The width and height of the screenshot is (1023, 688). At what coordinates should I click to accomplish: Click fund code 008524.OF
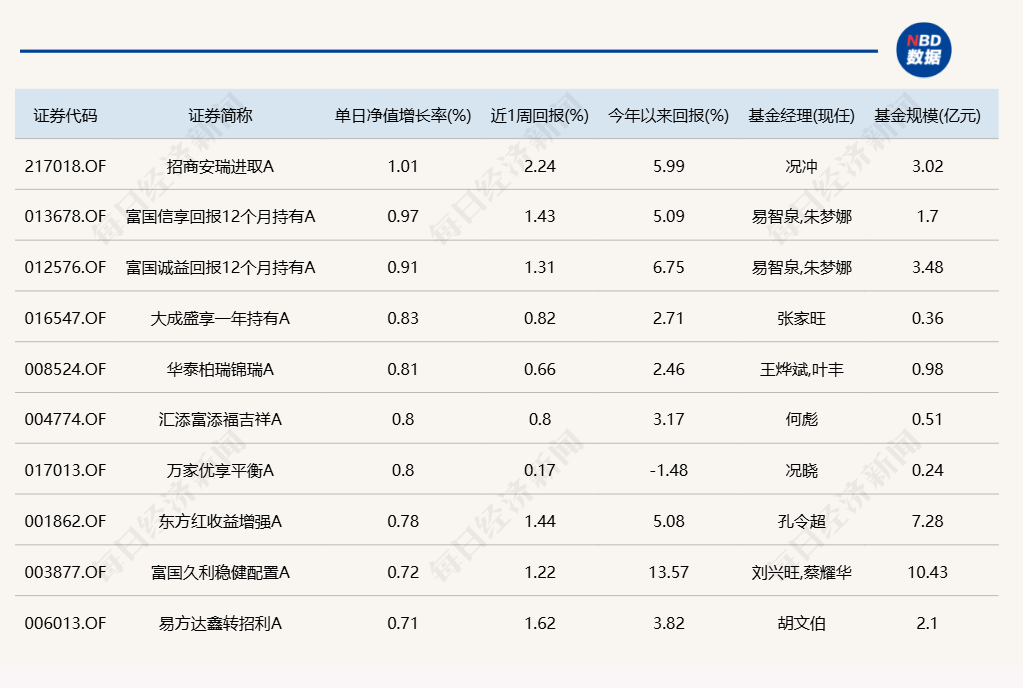coord(65,369)
